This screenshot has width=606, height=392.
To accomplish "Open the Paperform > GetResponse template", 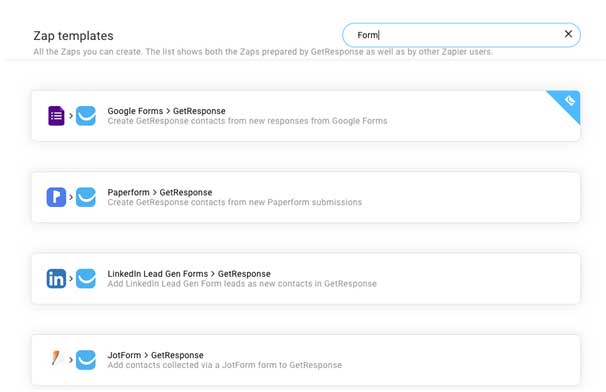I will (x=306, y=197).
